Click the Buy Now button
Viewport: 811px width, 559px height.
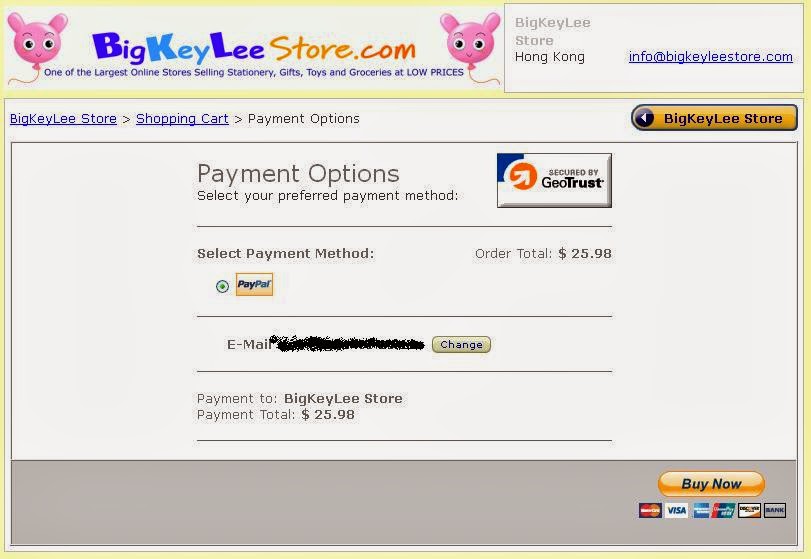click(x=711, y=484)
